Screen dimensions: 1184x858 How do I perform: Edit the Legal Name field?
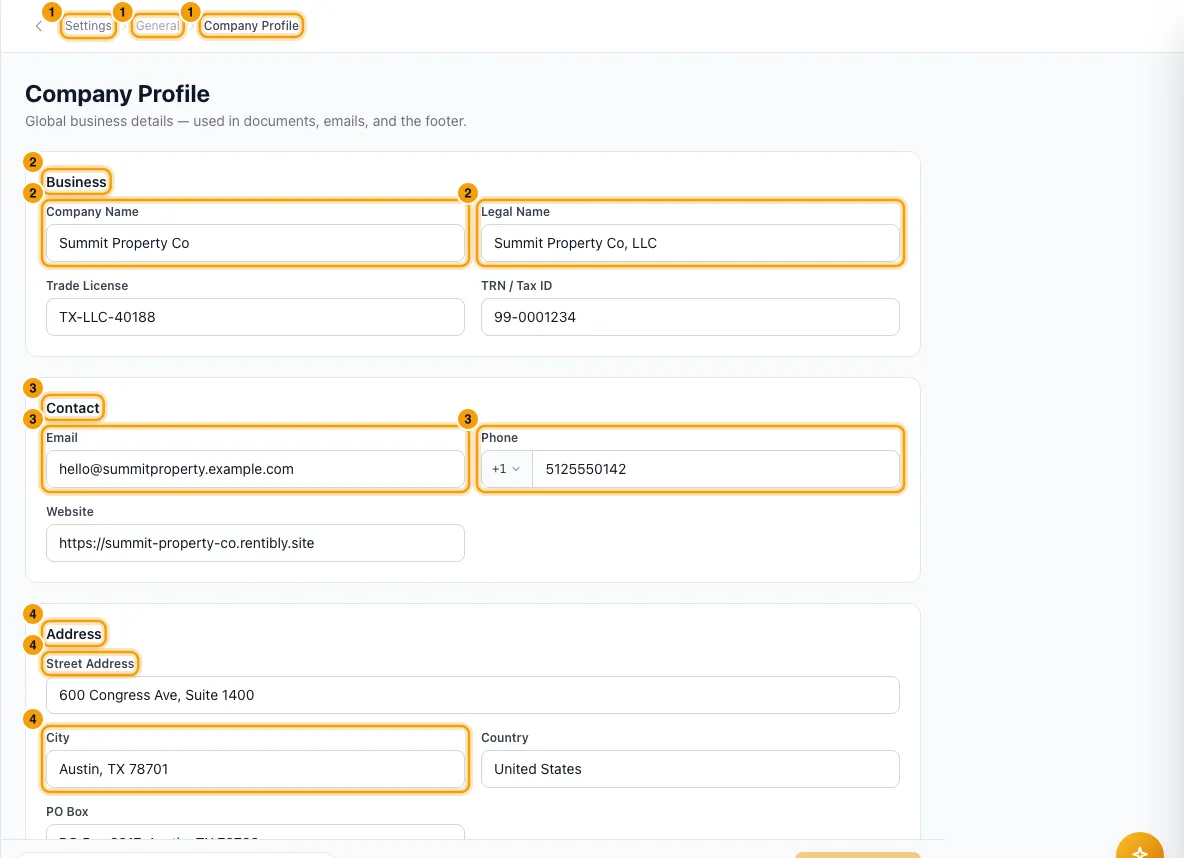[x=690, y=243]
